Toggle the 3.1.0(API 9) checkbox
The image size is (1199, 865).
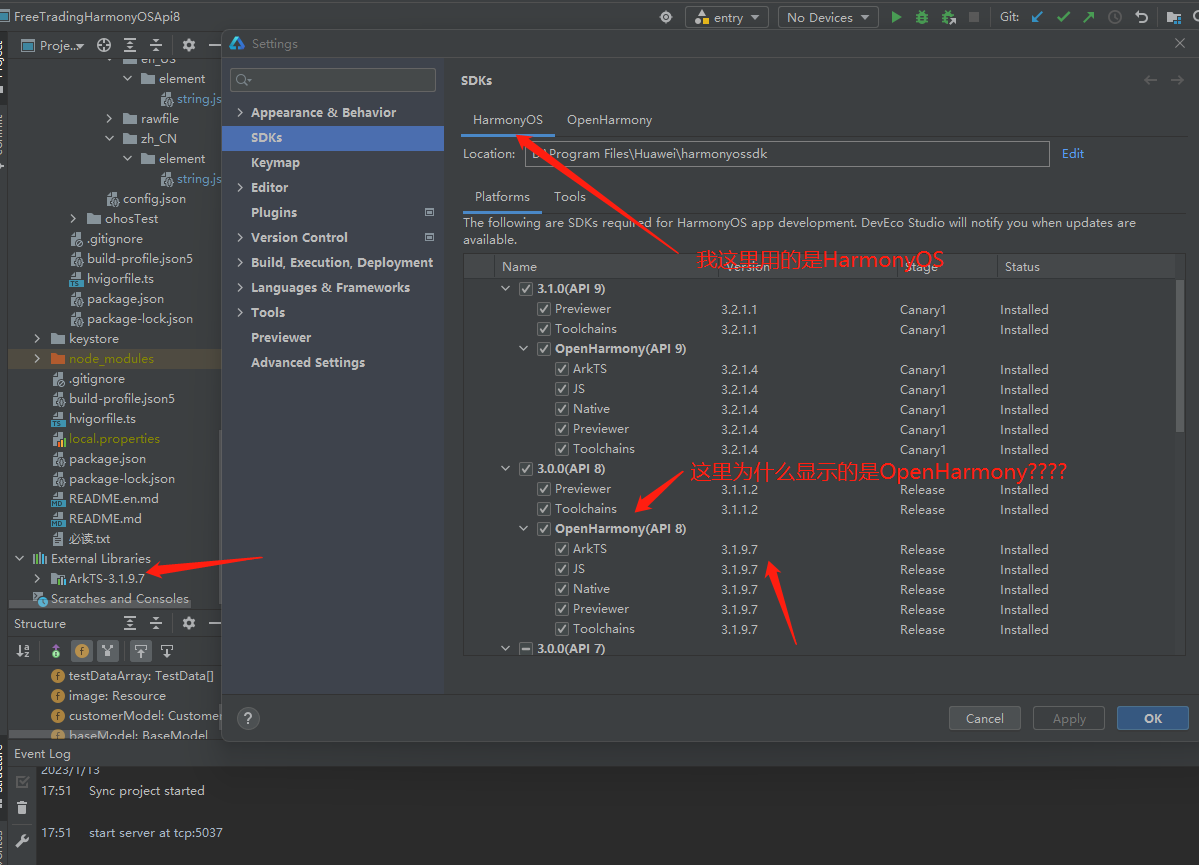[x=526, y=289]
